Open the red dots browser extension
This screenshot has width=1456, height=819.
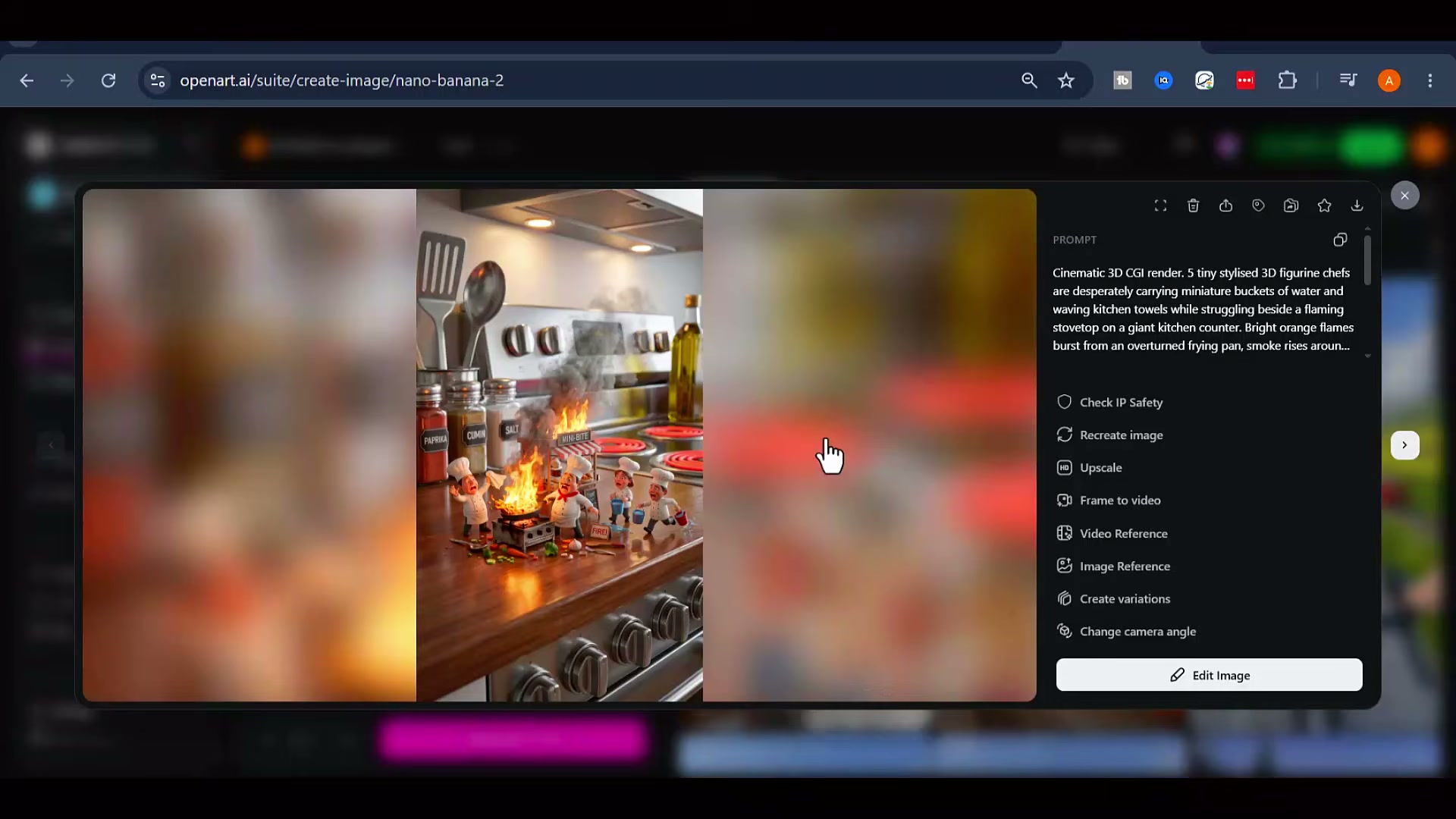click(1245, 80)
